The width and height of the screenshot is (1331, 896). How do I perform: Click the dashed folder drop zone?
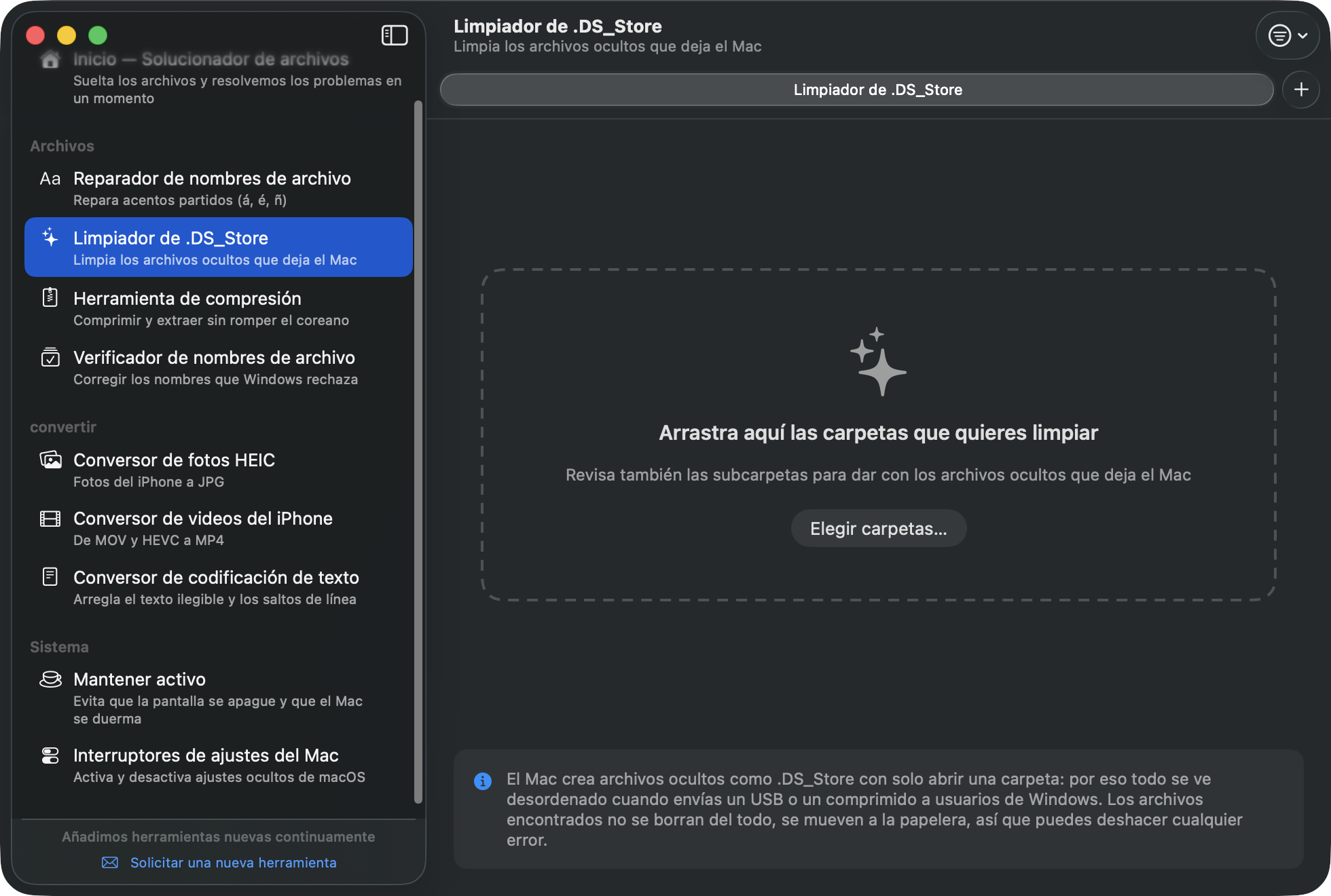coord(878,434)
